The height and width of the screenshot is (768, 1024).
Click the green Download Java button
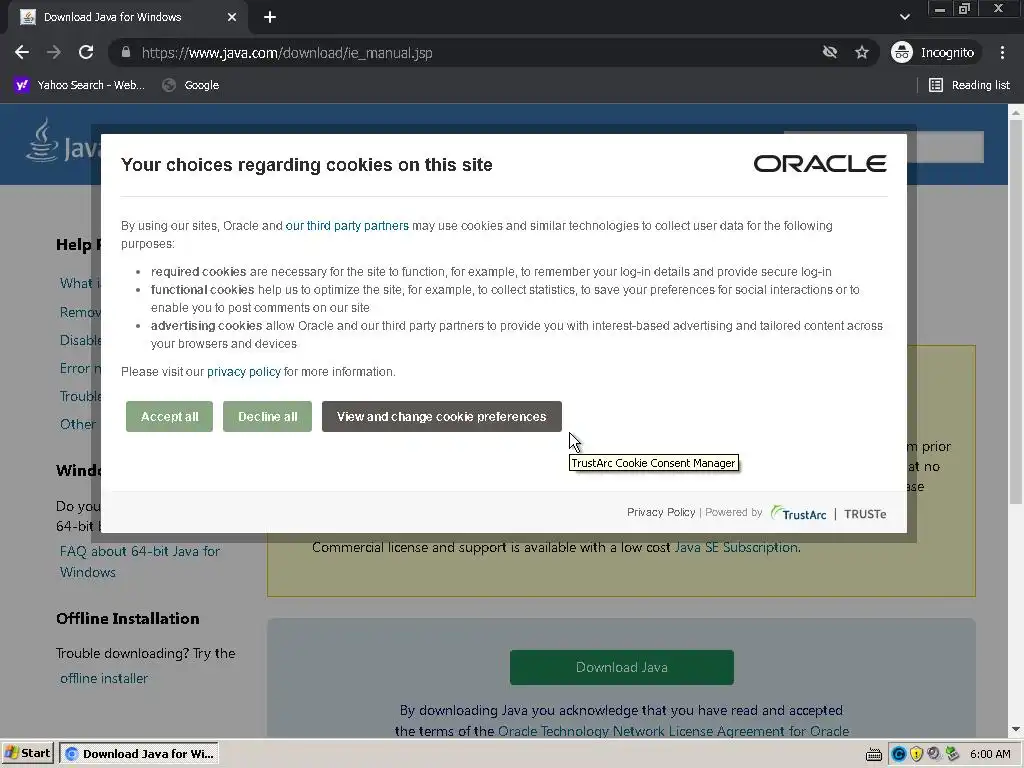622,667
